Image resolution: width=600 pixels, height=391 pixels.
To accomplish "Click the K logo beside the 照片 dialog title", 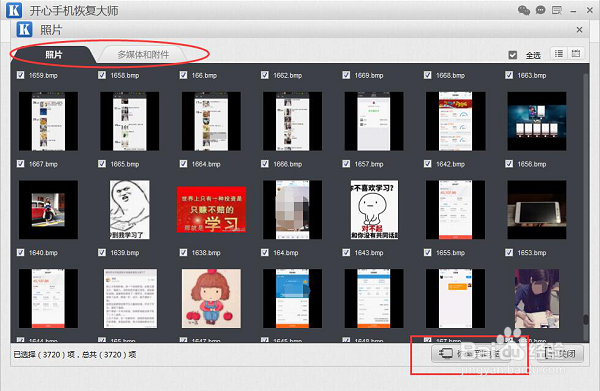I will click(24, 29).
